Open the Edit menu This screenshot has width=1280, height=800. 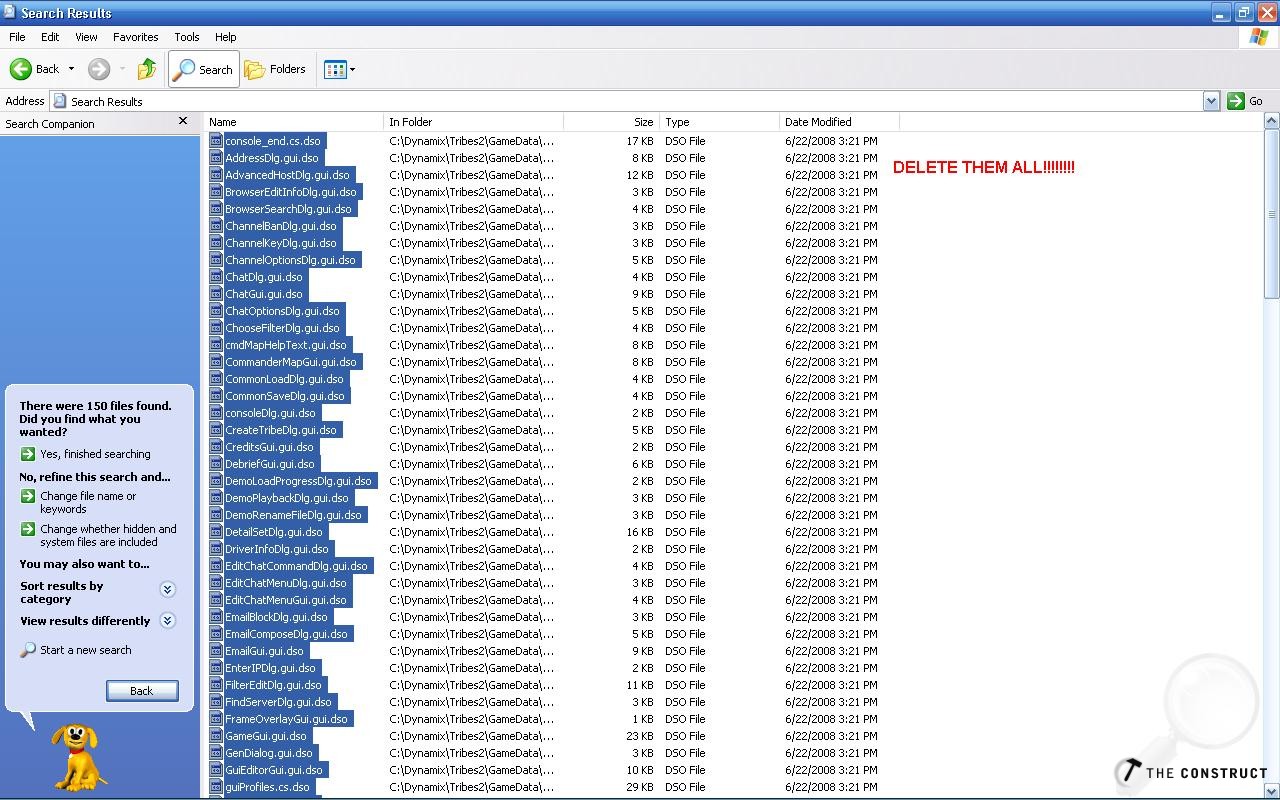(50, 37)
